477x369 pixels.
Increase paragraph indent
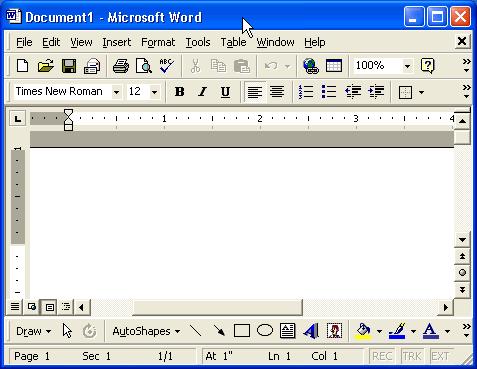(376, 92)
